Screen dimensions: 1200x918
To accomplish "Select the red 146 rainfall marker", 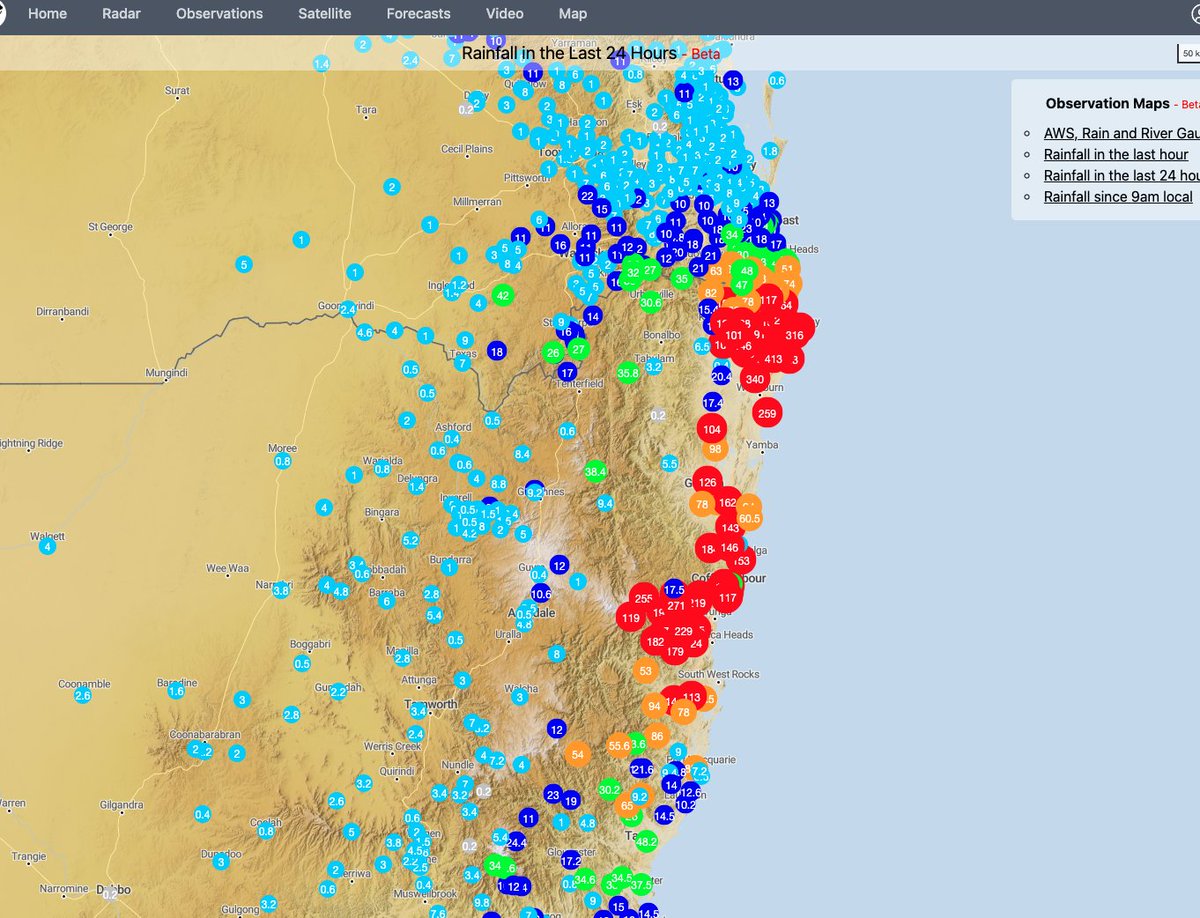I will coord(730,547).
